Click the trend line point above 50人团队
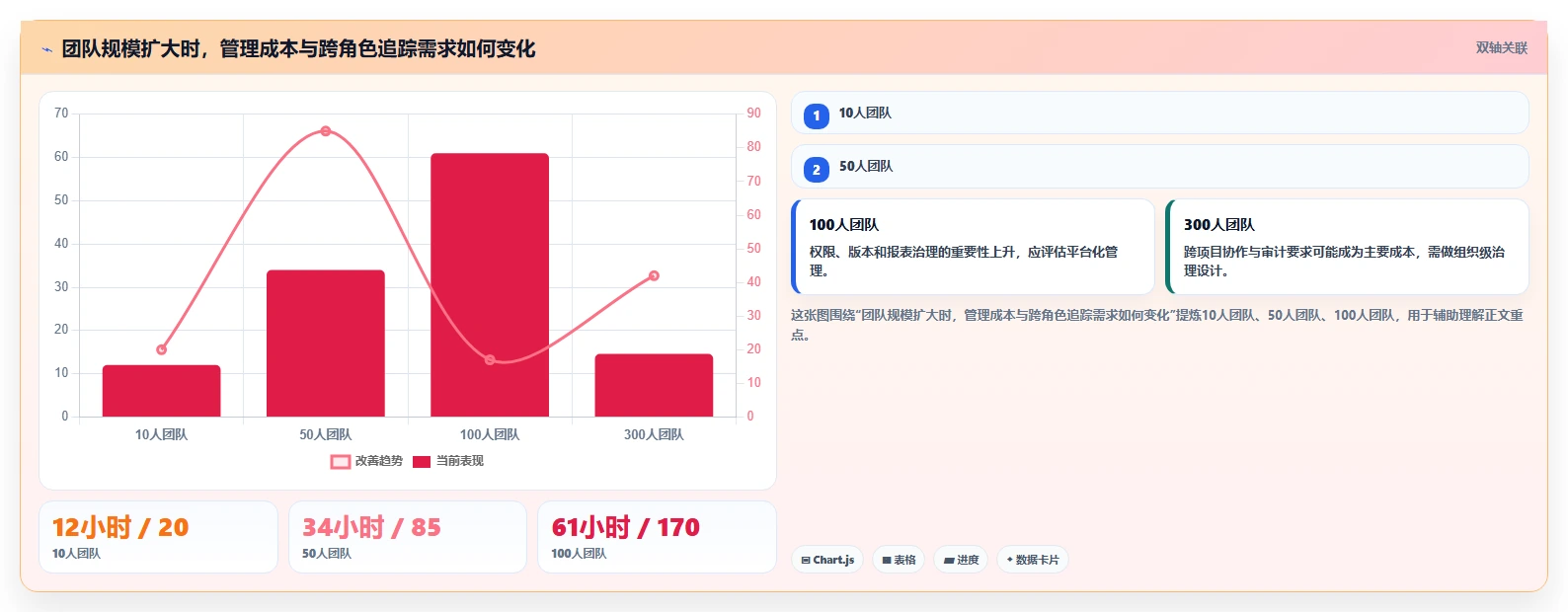 (326, 131)
